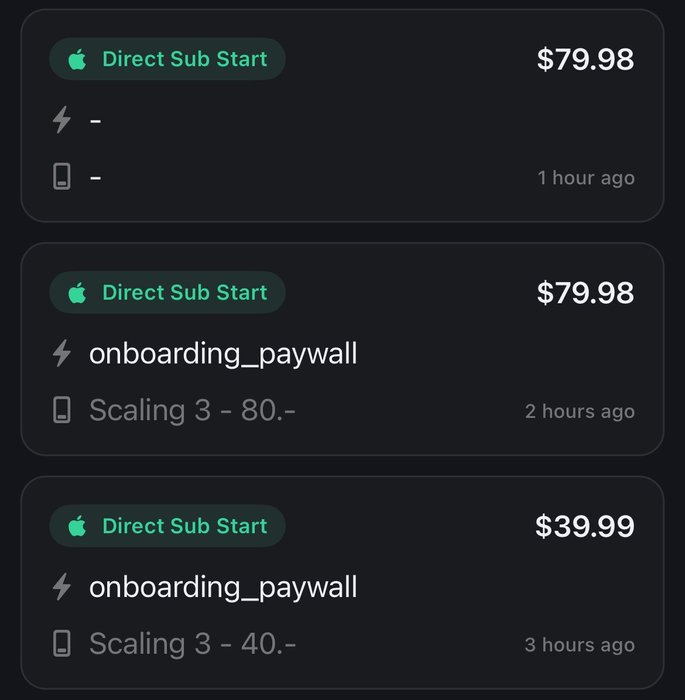The image size is (685, 700).
Task: Select Direct Sub Start badge in $39.99 card
Action: click(167, 526)
